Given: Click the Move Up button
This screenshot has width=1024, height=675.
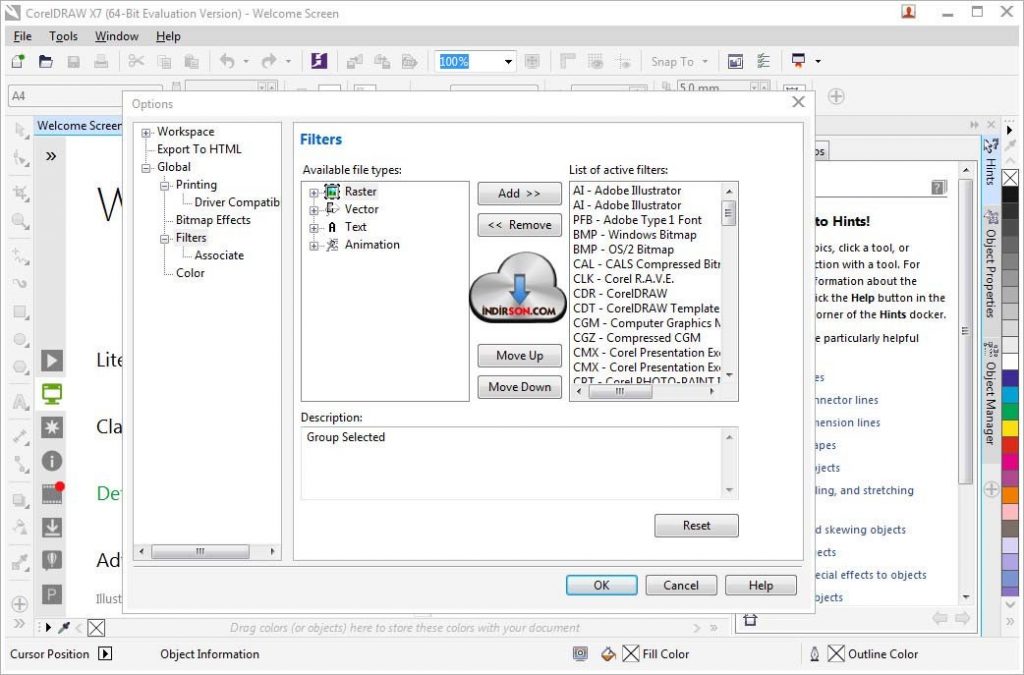Looking at the screenshot, I should pyautogui.click(x=519, y=355).
